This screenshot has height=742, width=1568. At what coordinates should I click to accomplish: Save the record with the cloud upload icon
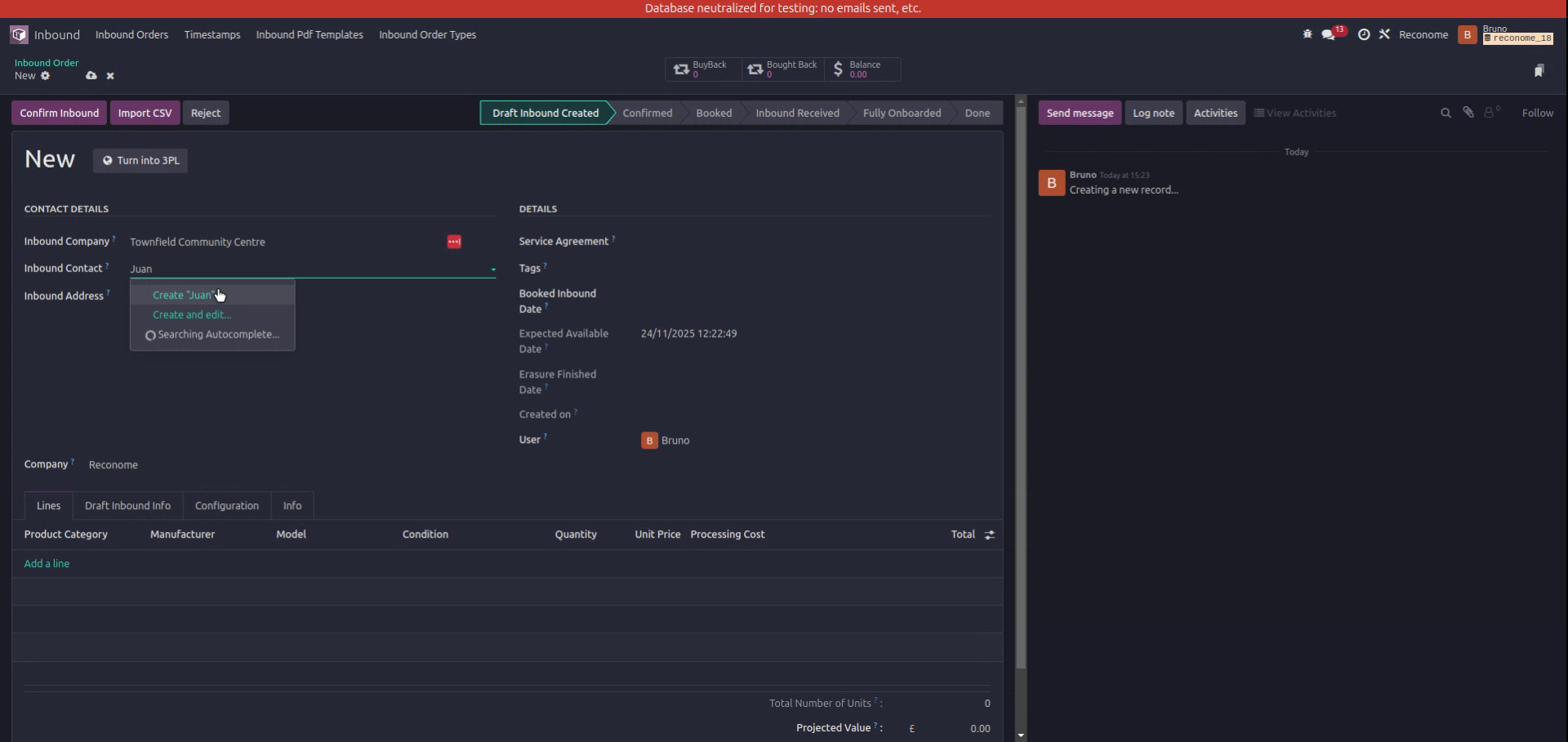pyautogui.click(x=91, y=75)
